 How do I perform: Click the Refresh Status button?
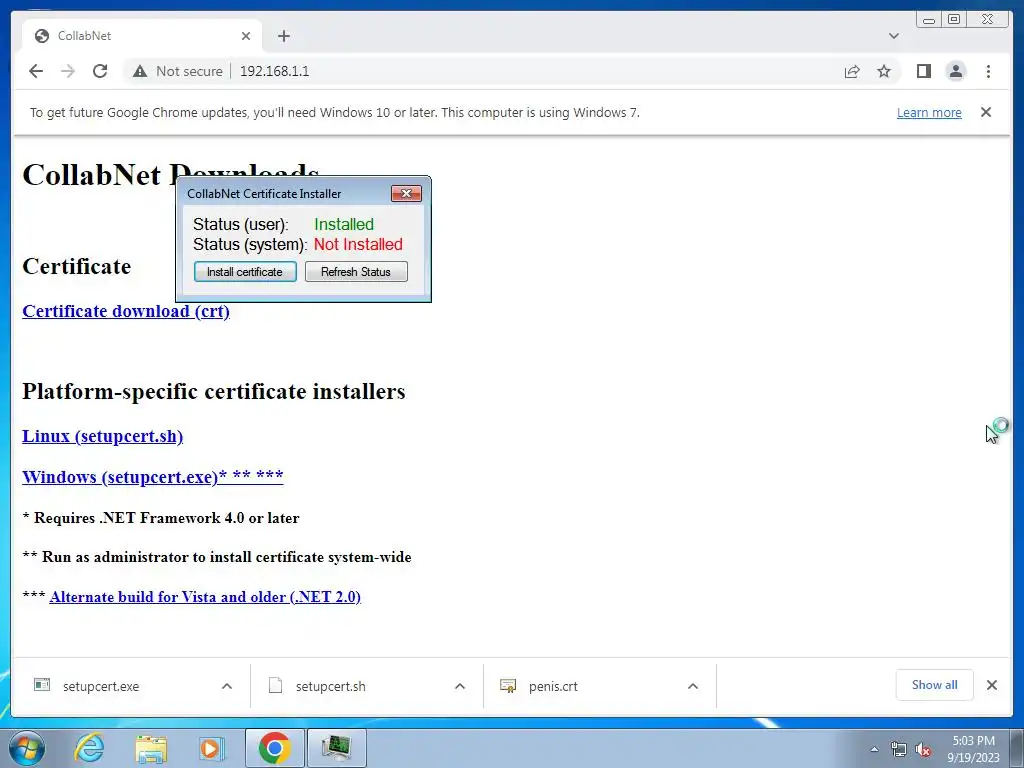356,272
